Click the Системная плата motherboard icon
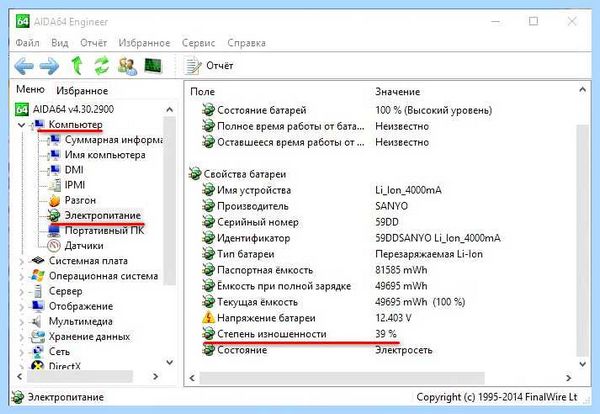The image size is (600, 414). click(x=38, y=261)
